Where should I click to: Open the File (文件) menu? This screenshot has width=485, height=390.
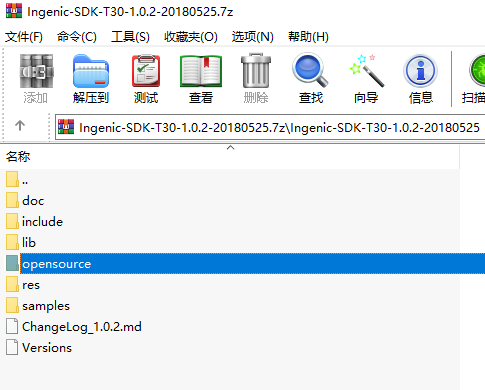pyautogui.click(x=24, y=37)
